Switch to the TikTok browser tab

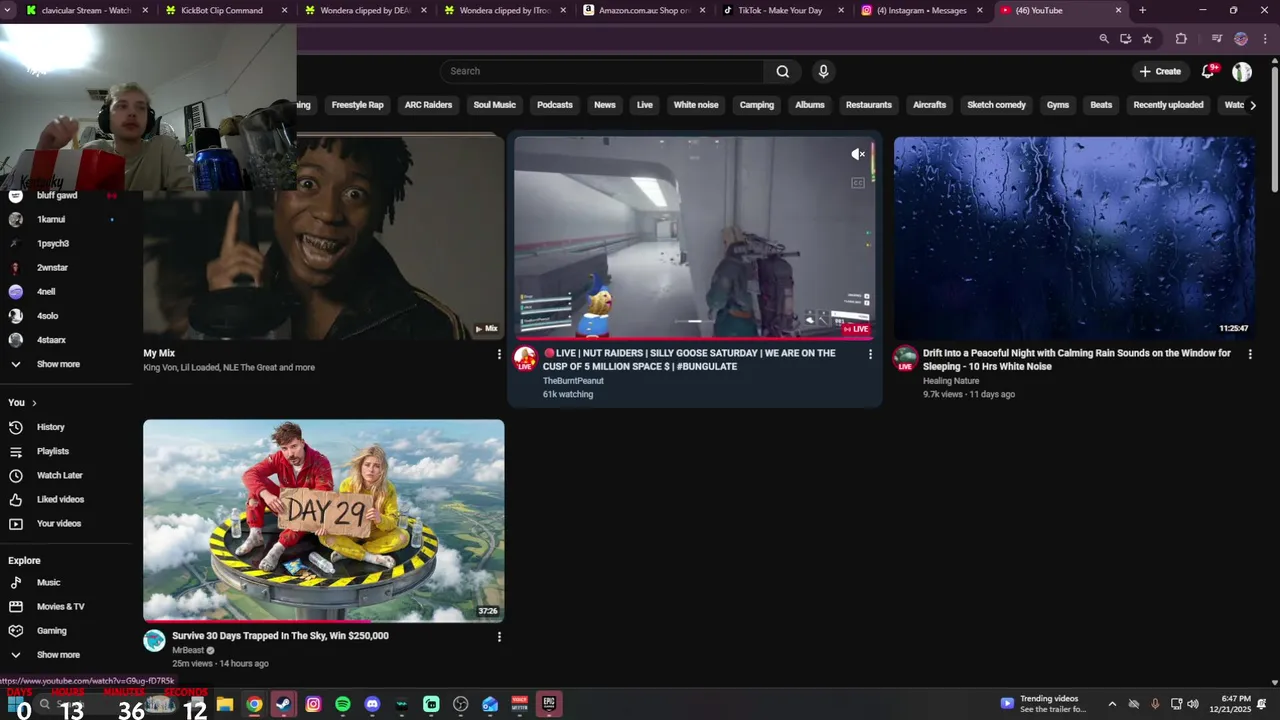point(783,10)
